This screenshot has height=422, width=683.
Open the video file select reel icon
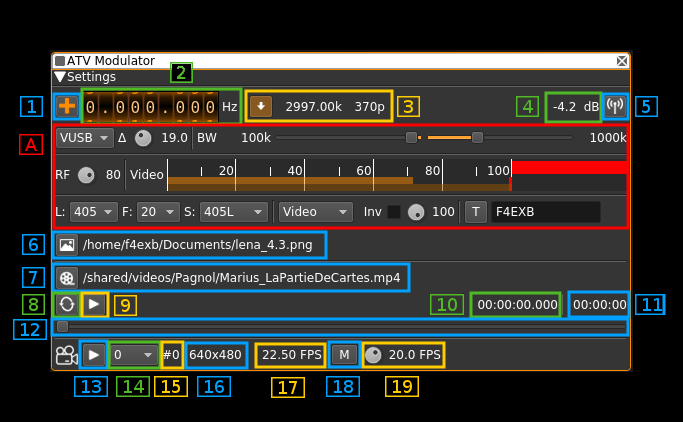[67, 278]
